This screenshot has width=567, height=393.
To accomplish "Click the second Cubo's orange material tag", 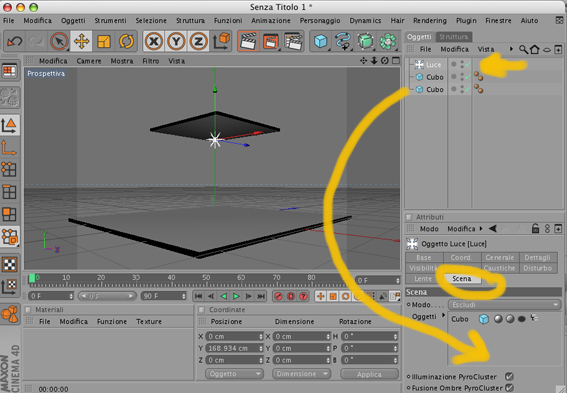I will (x=478, y=89).
